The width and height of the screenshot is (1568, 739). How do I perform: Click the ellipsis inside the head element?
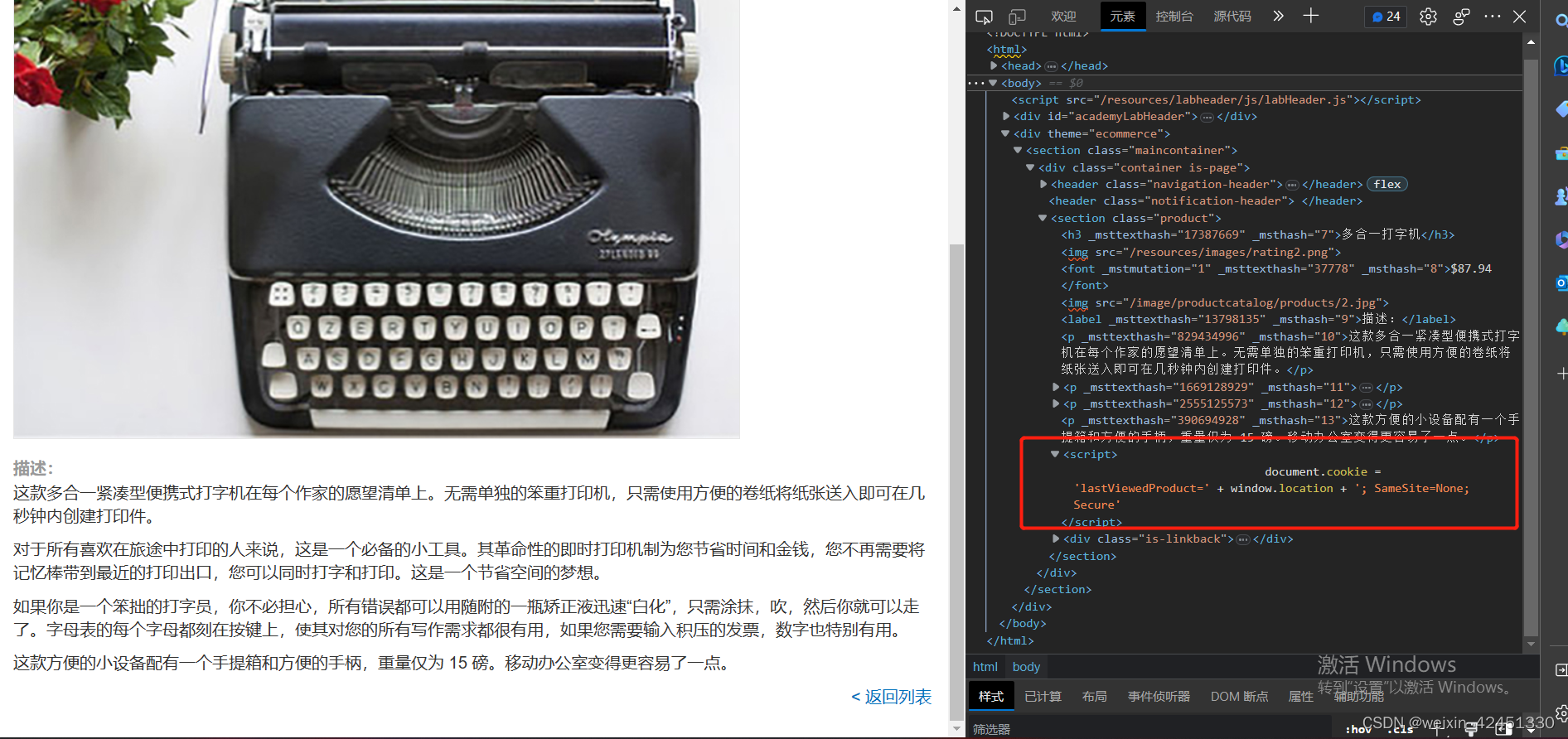[1051, 66]
